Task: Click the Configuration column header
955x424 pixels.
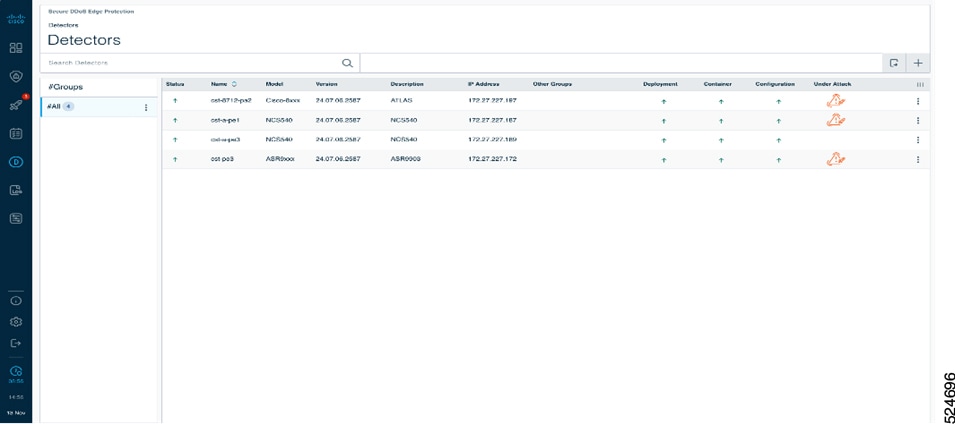Action: point(775,84)
